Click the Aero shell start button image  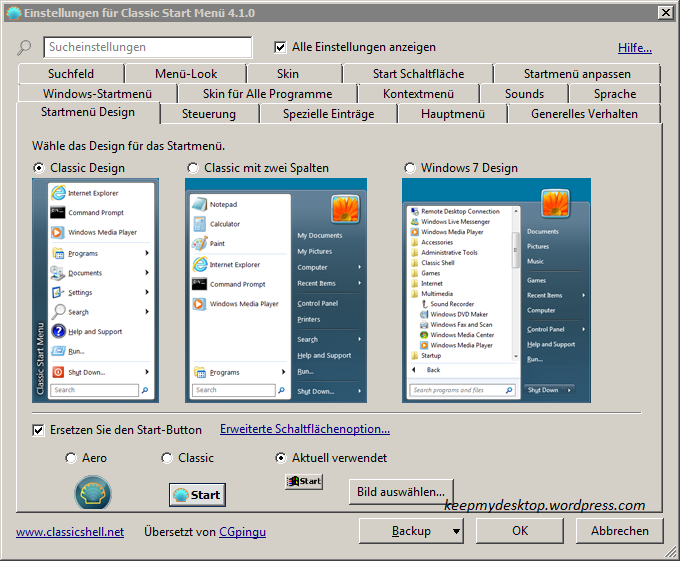click(x=93, y=493)
